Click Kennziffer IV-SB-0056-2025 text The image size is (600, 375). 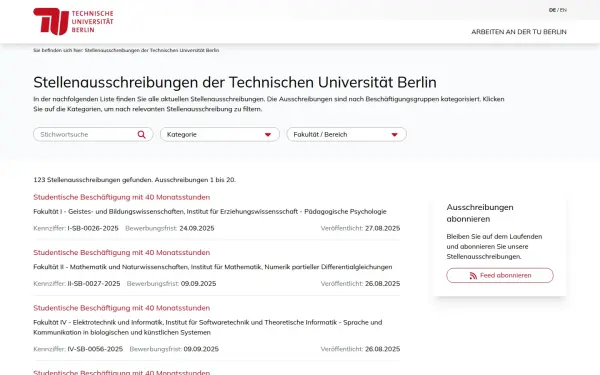(x=95, y=349)
